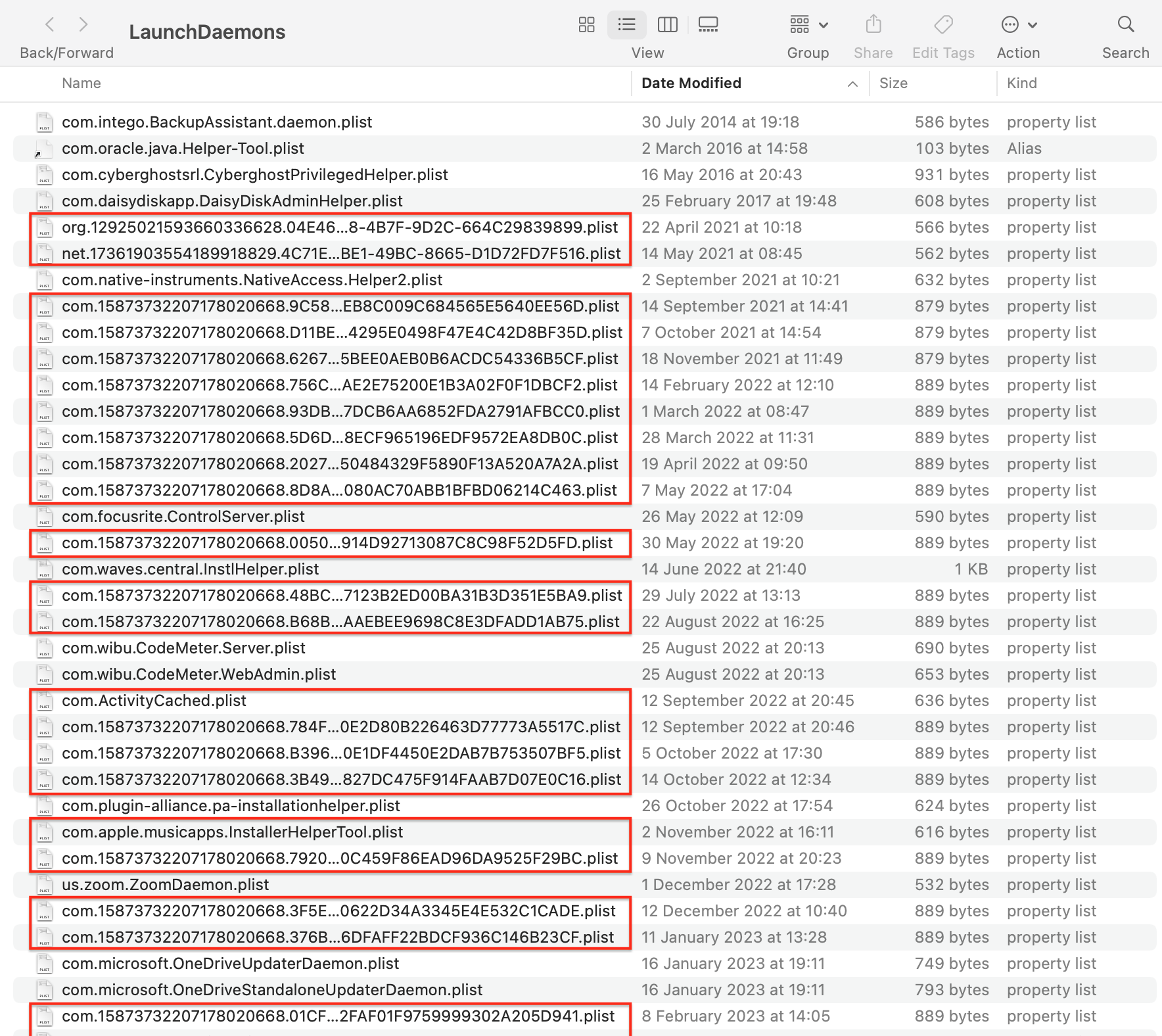Go forward to the next folder
Viewport: 1162px width, 1036px height.
[83, 25]
